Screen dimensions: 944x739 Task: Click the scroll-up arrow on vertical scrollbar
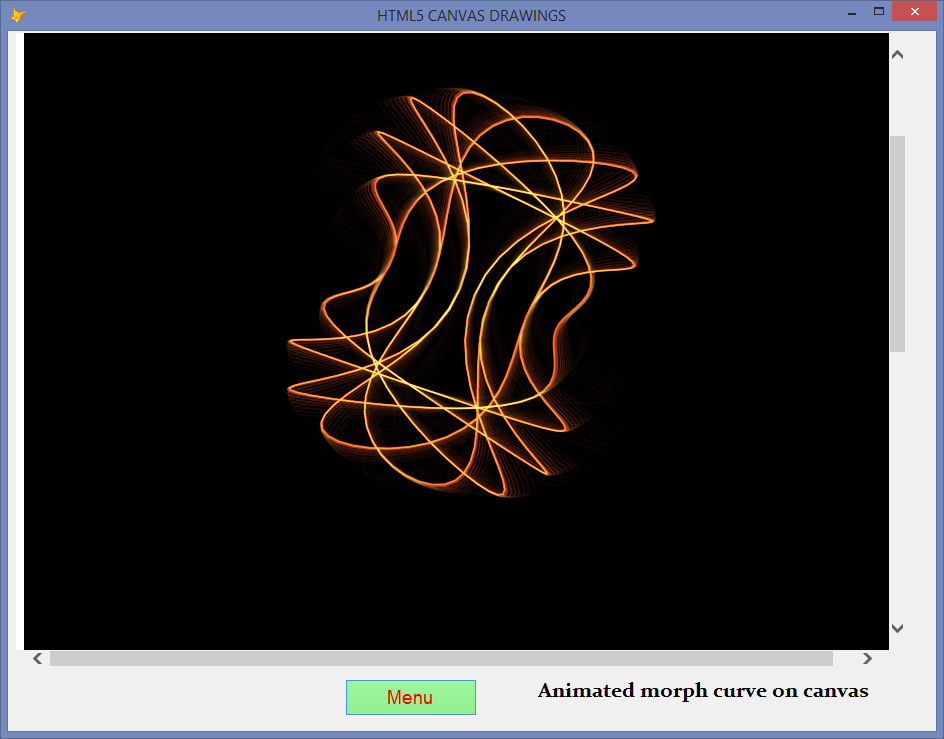click(897, 54)
